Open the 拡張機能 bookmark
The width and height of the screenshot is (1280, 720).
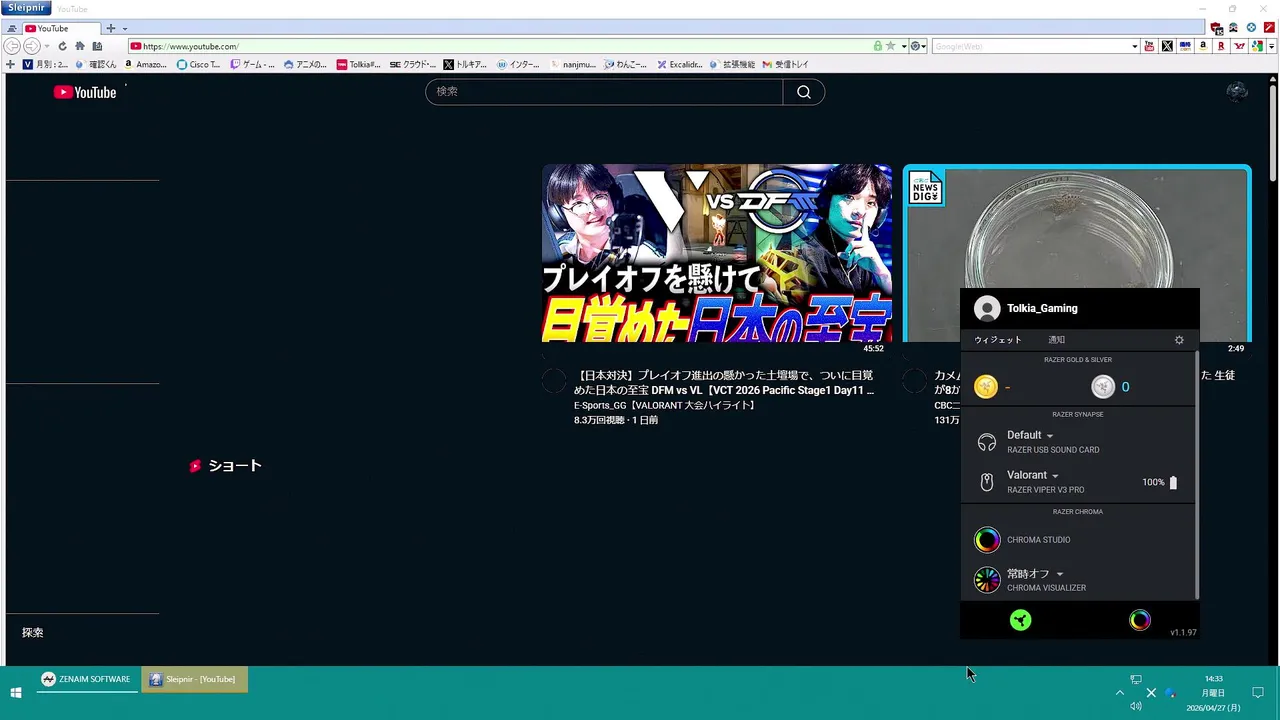pyautogui.click(x=732, y=64)
